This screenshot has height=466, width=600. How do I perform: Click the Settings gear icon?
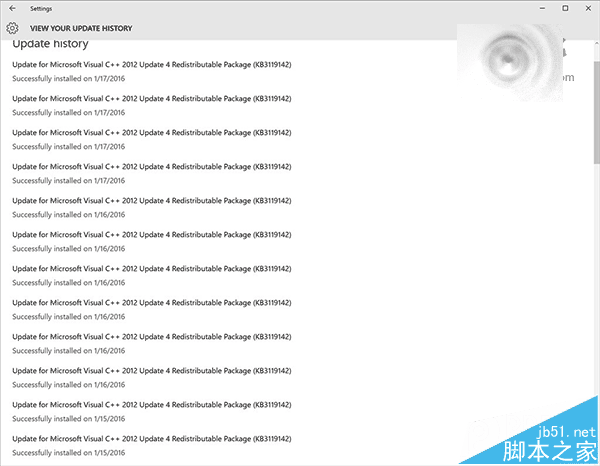12,28
